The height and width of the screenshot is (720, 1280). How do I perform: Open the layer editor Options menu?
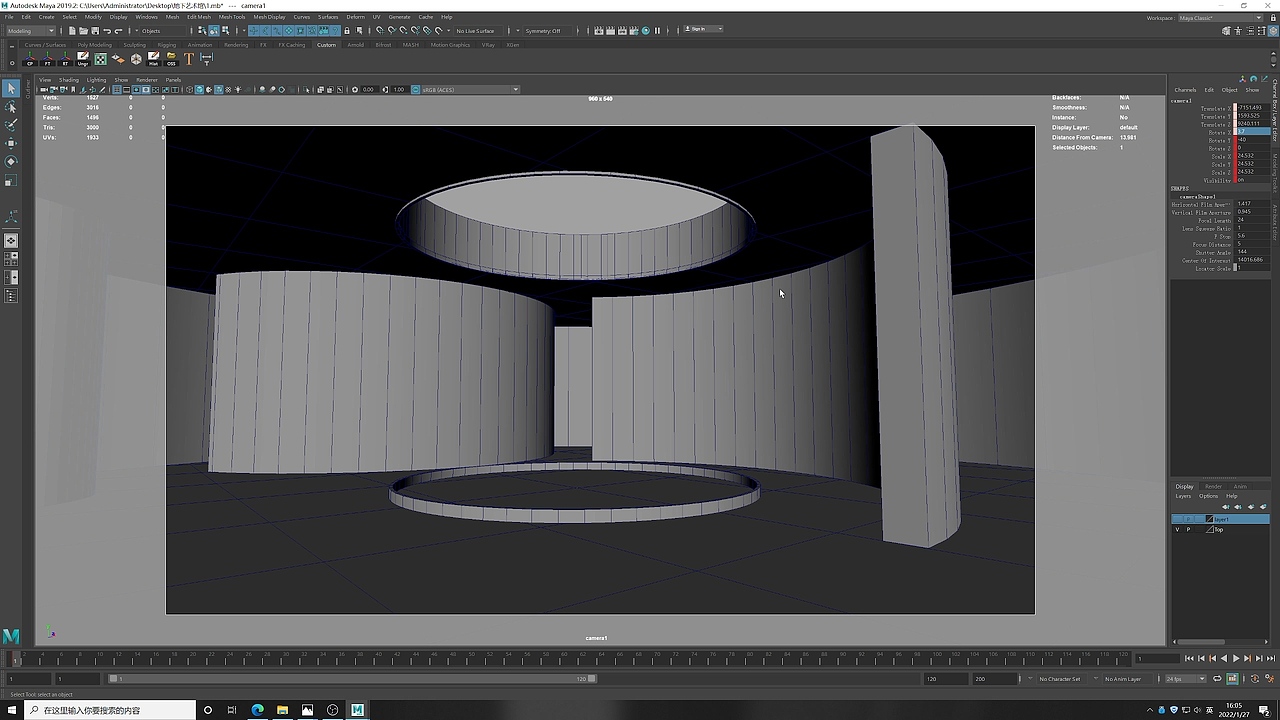click(1209, 496)
